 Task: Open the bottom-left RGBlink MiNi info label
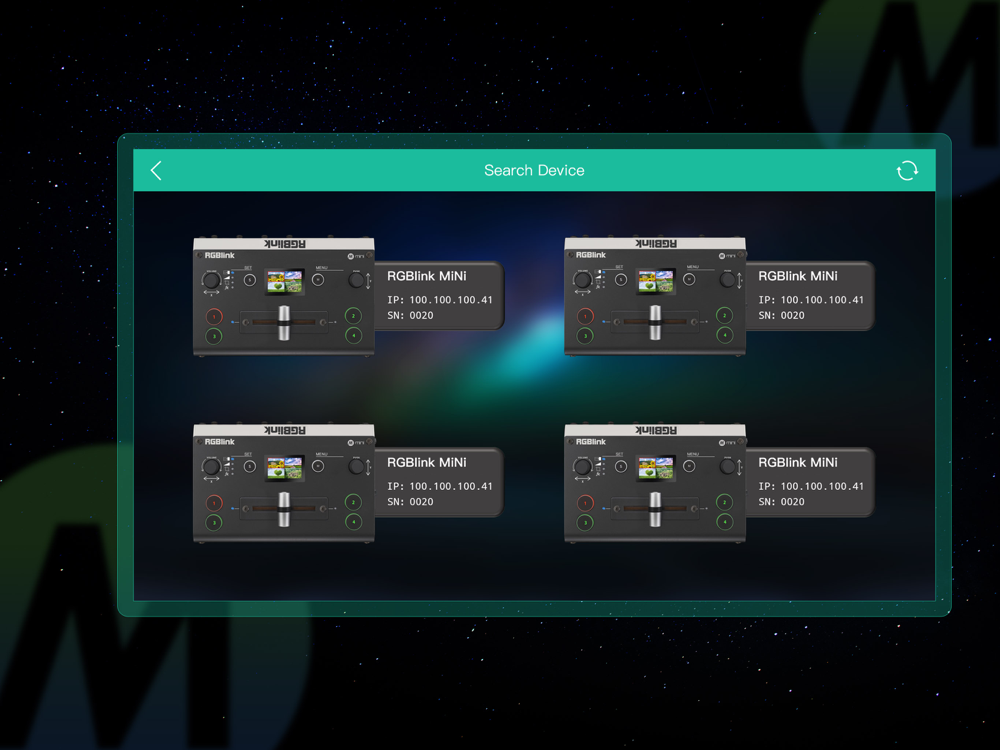pos(439,482)
